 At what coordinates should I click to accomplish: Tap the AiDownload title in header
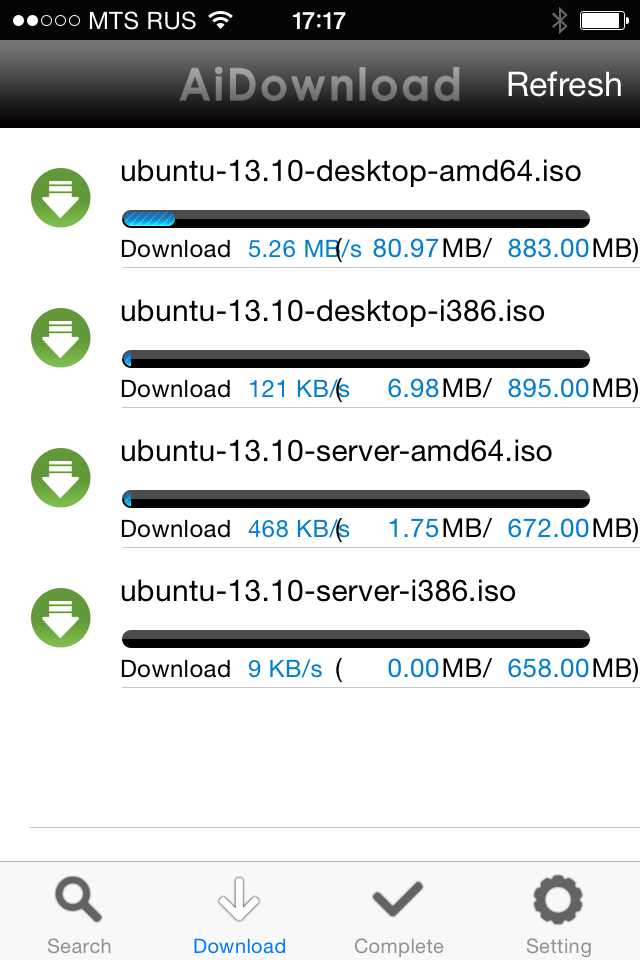pyautogui.click(x=320, y=85)
